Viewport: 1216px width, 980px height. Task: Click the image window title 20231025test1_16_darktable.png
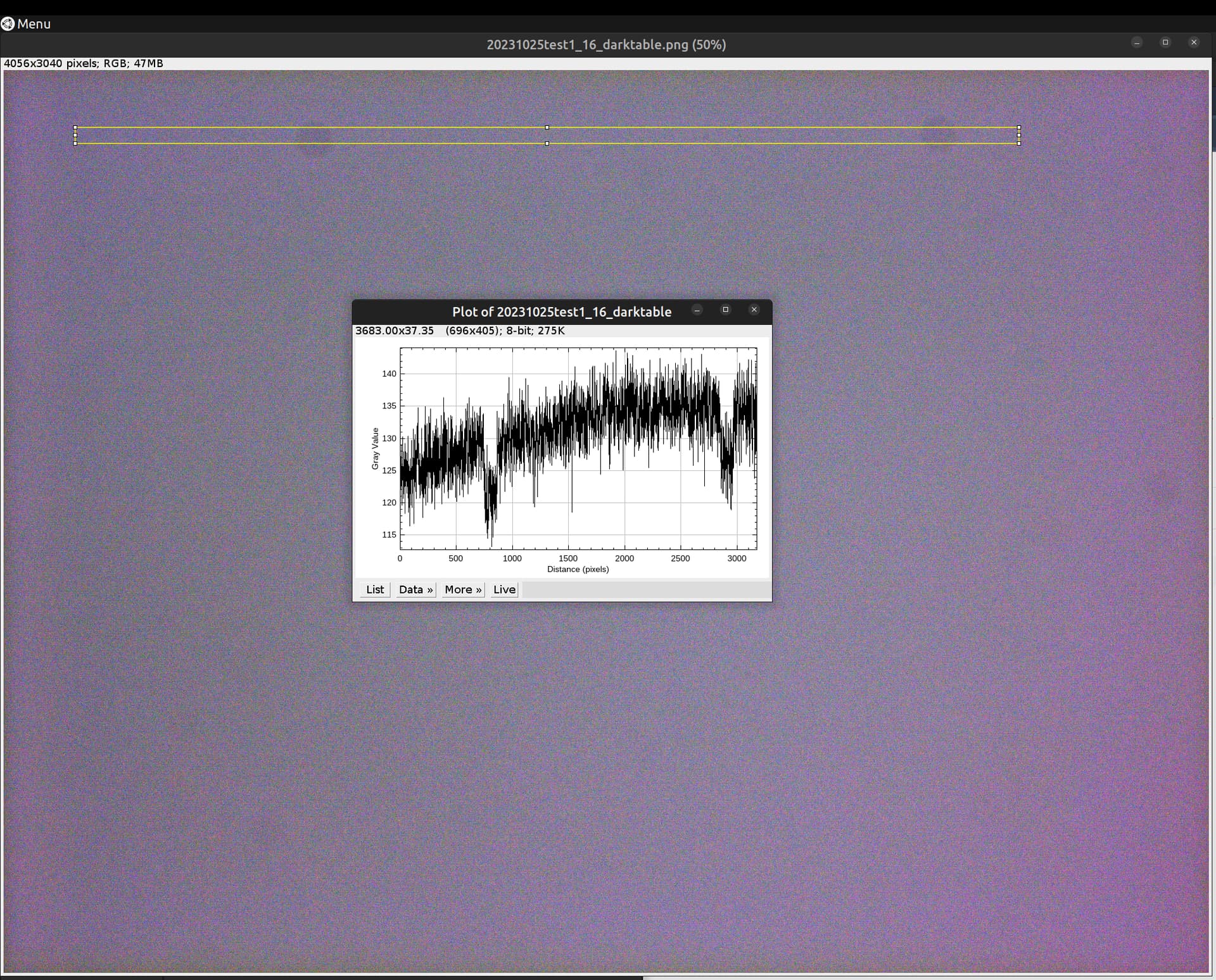606,44
